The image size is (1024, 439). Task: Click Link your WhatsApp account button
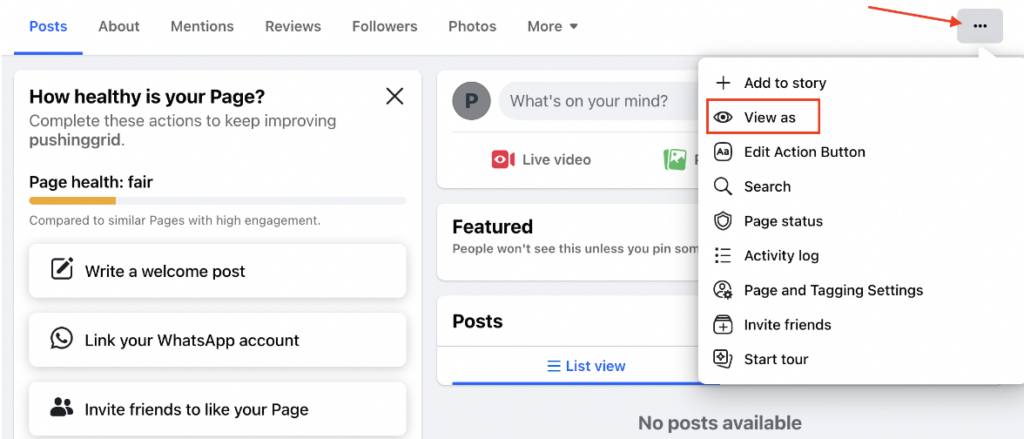(x=217, y=340)
